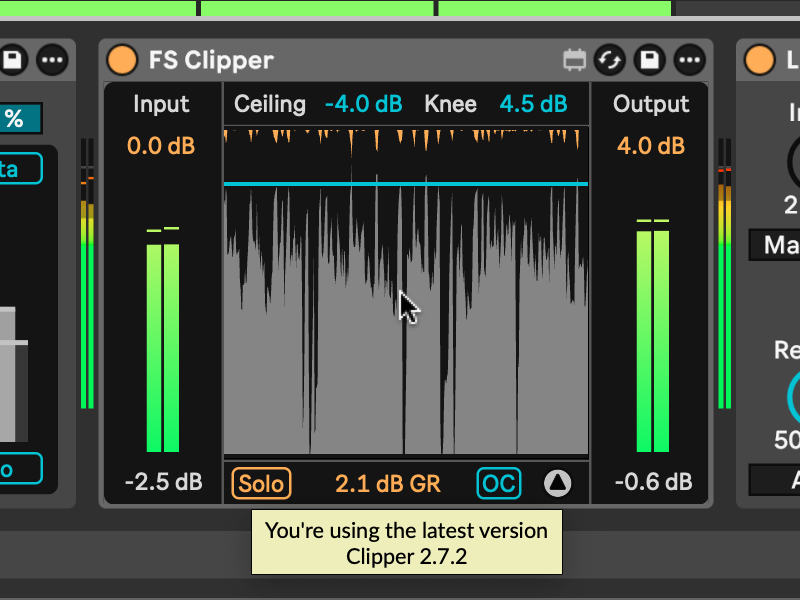The width and height of the screenshot is (800, 600).
Task: Click the Knee label
Action: pyautogui.click(x=451, y=104)
